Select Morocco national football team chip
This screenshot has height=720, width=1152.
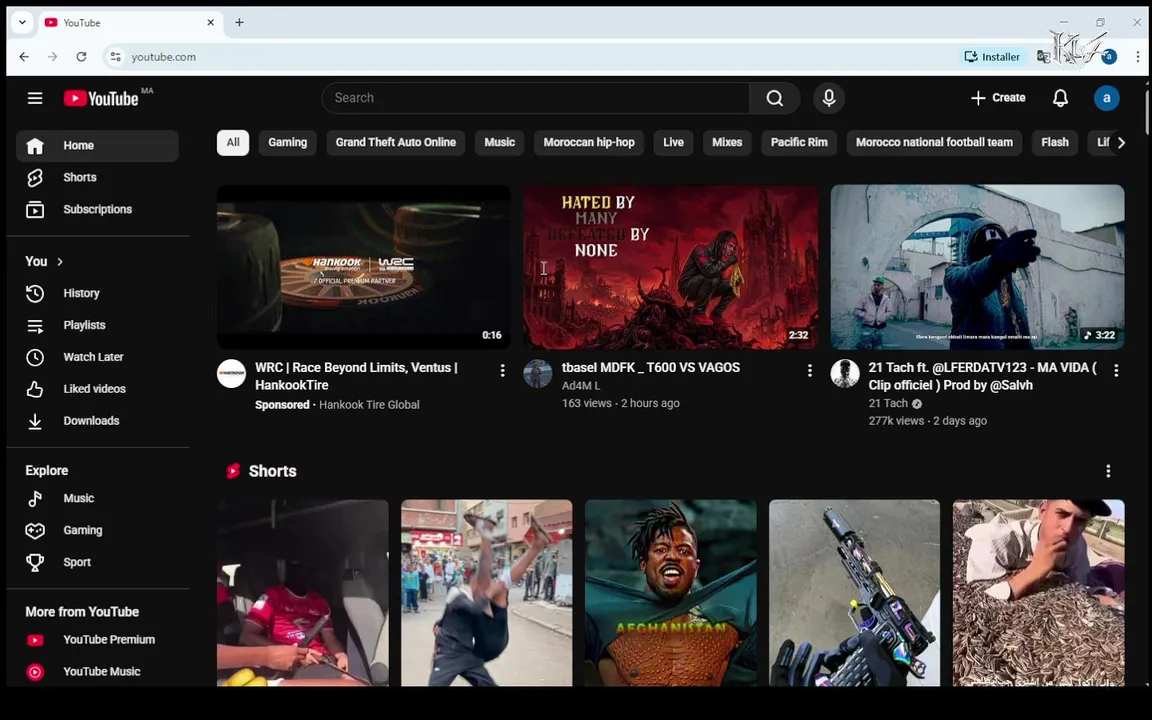click(934, 143)
